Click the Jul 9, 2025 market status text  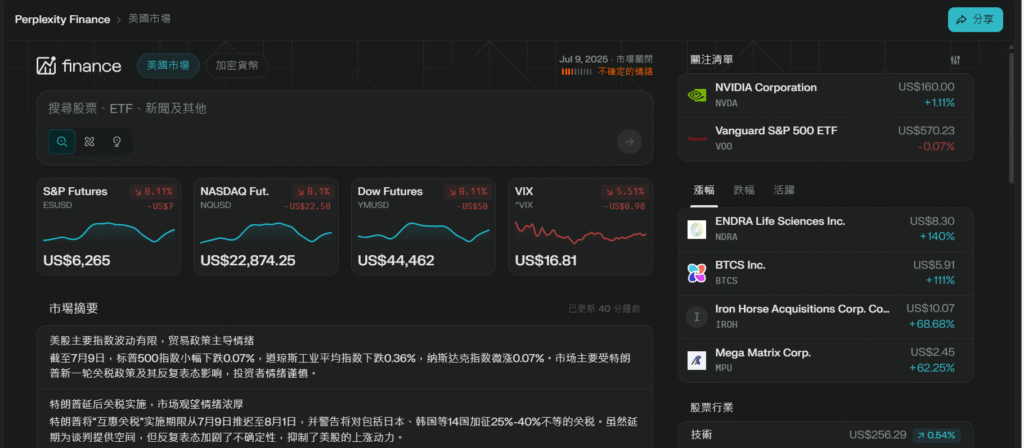pos(605,59)
